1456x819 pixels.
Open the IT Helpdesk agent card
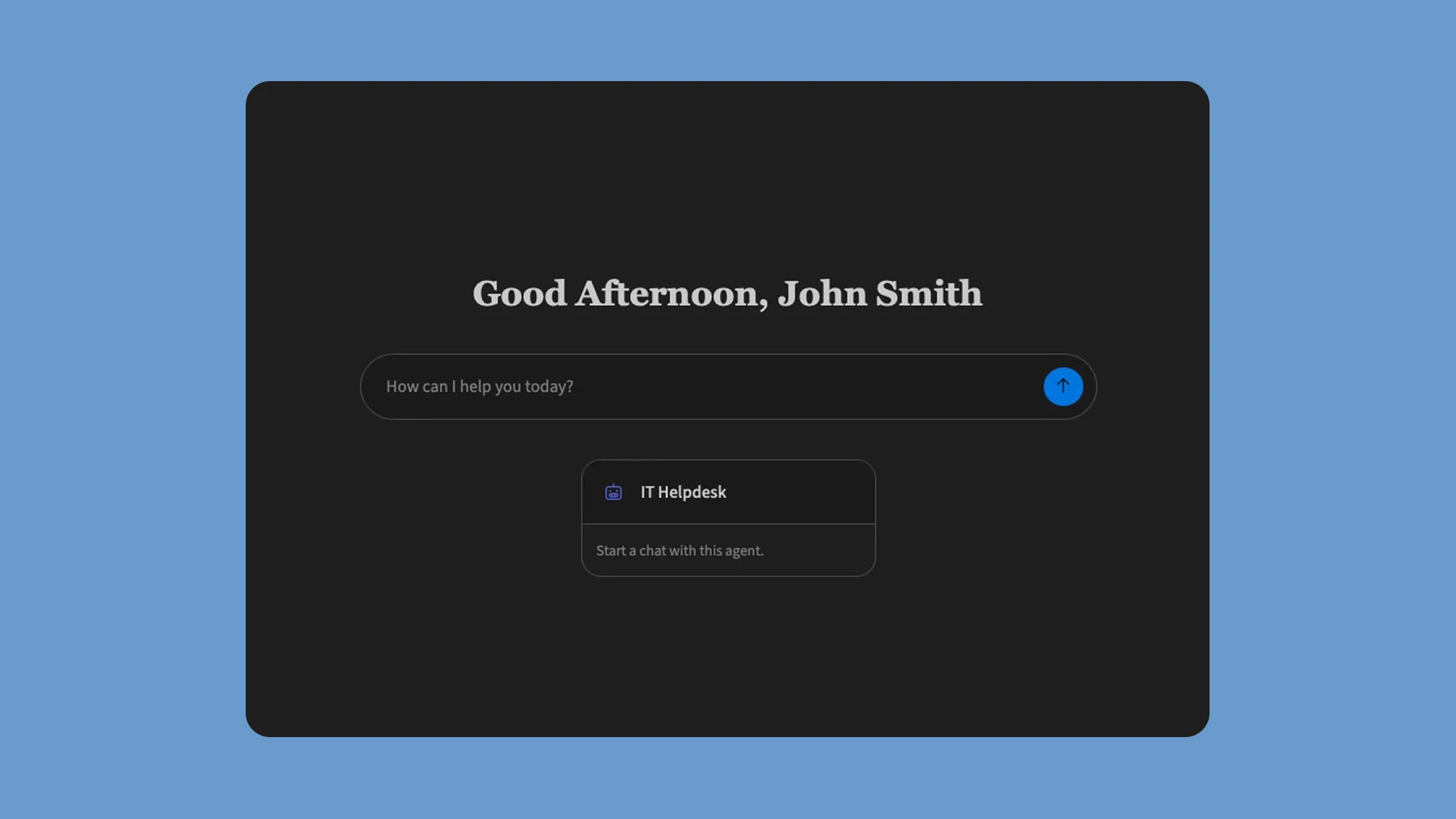pos(728,518)
